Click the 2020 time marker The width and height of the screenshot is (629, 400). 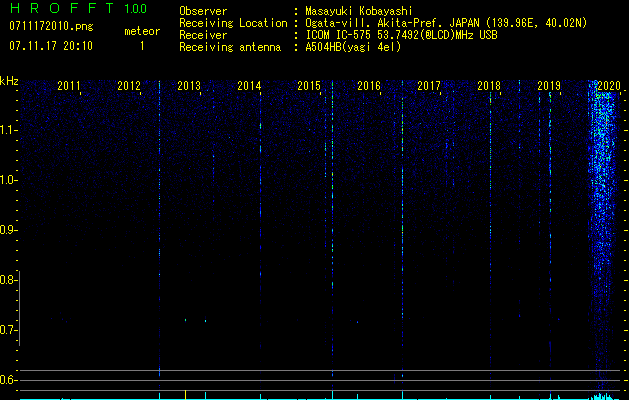(x=609, y=85)
